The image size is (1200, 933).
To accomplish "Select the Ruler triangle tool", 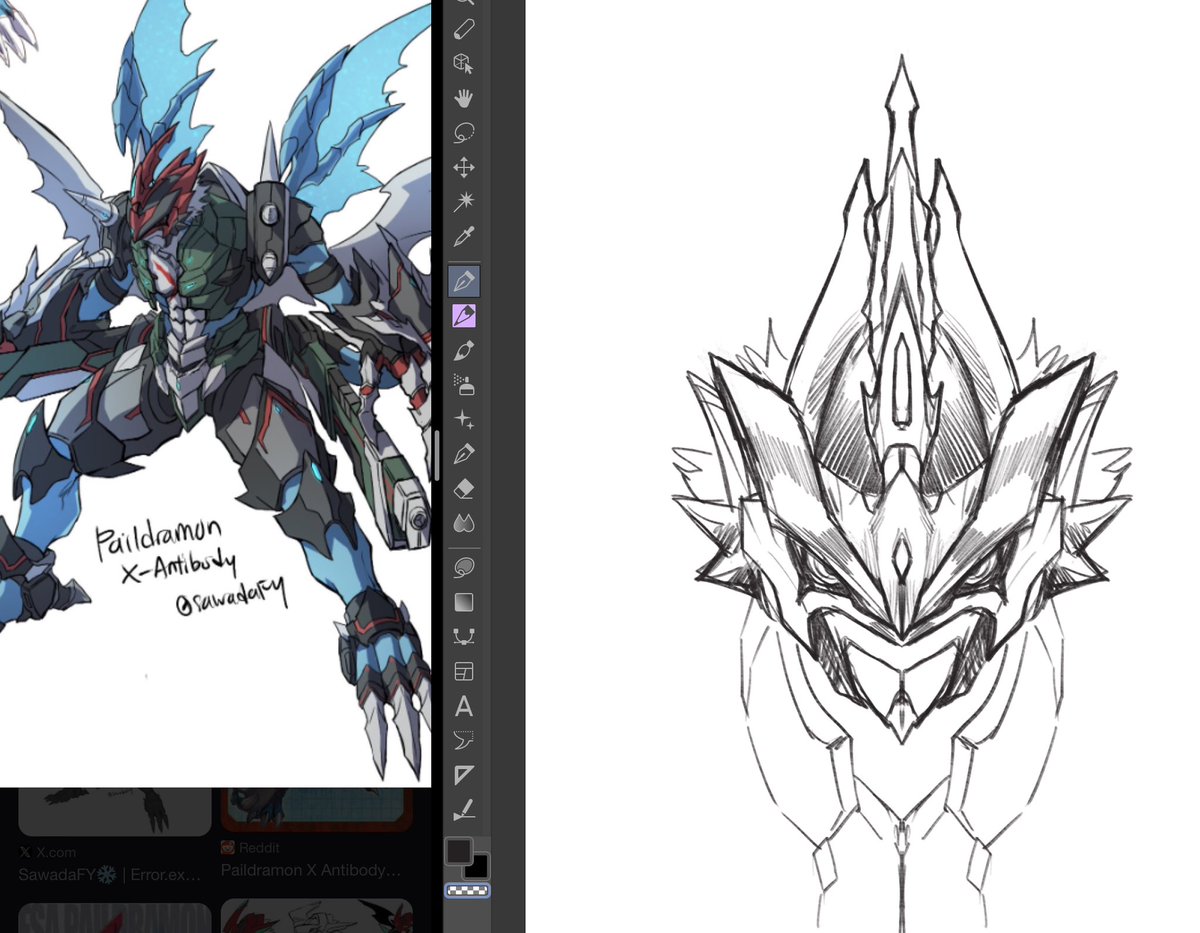I will click(463, 775).
